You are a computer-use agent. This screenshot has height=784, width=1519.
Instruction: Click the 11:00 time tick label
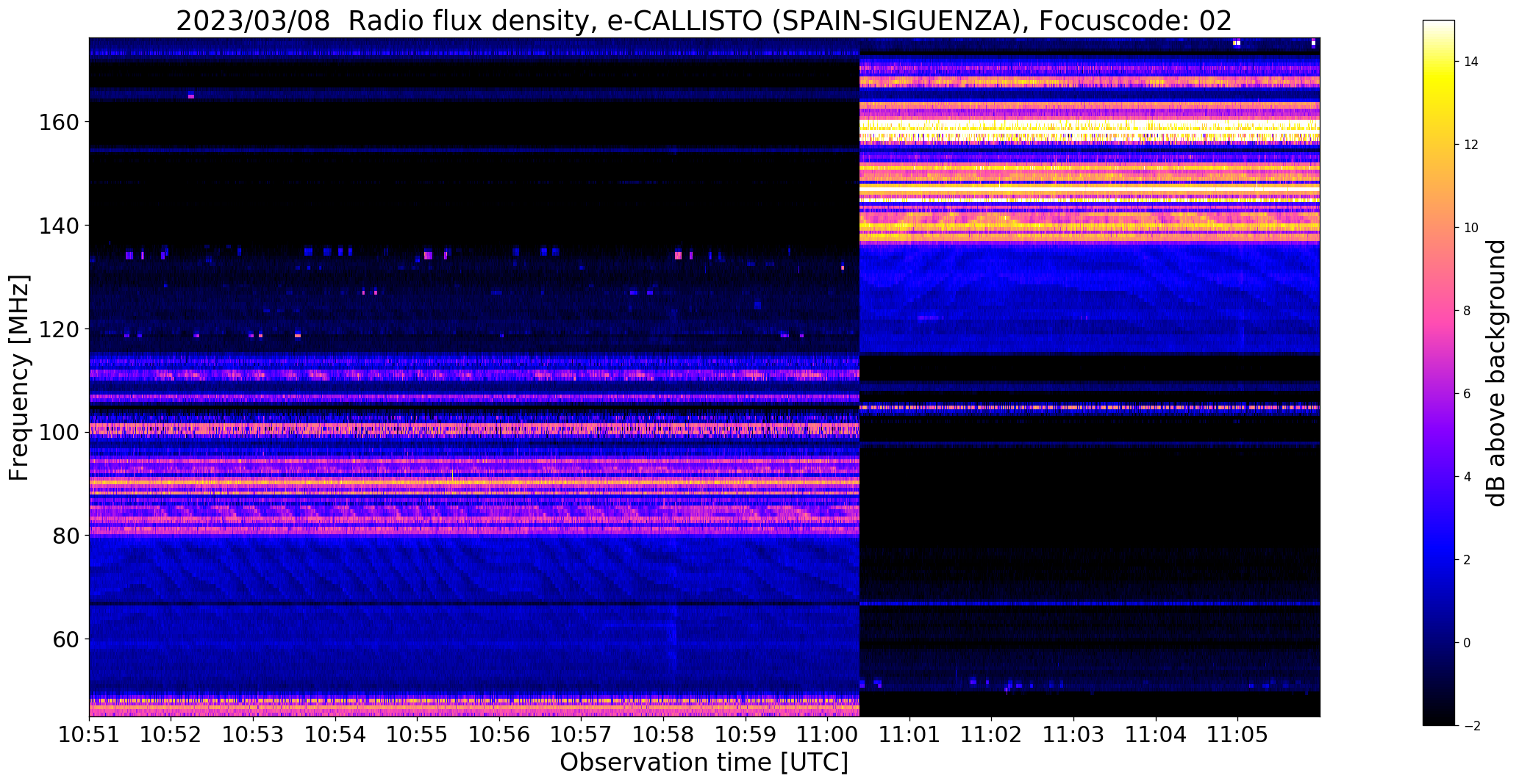coord(827,736)
